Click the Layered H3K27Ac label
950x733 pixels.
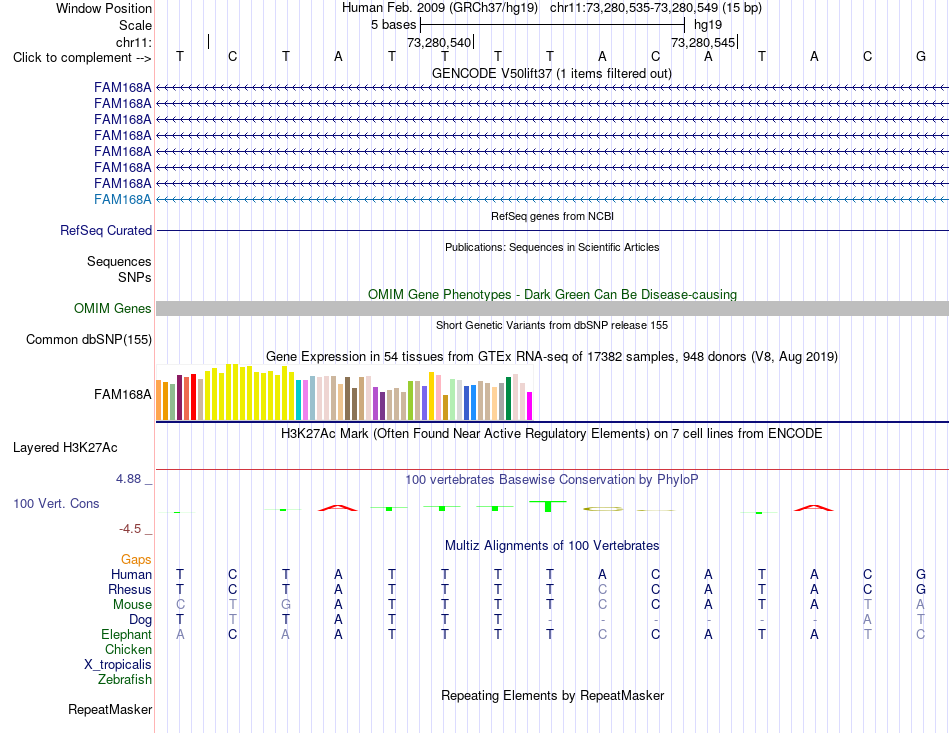[x=65, y=448]
